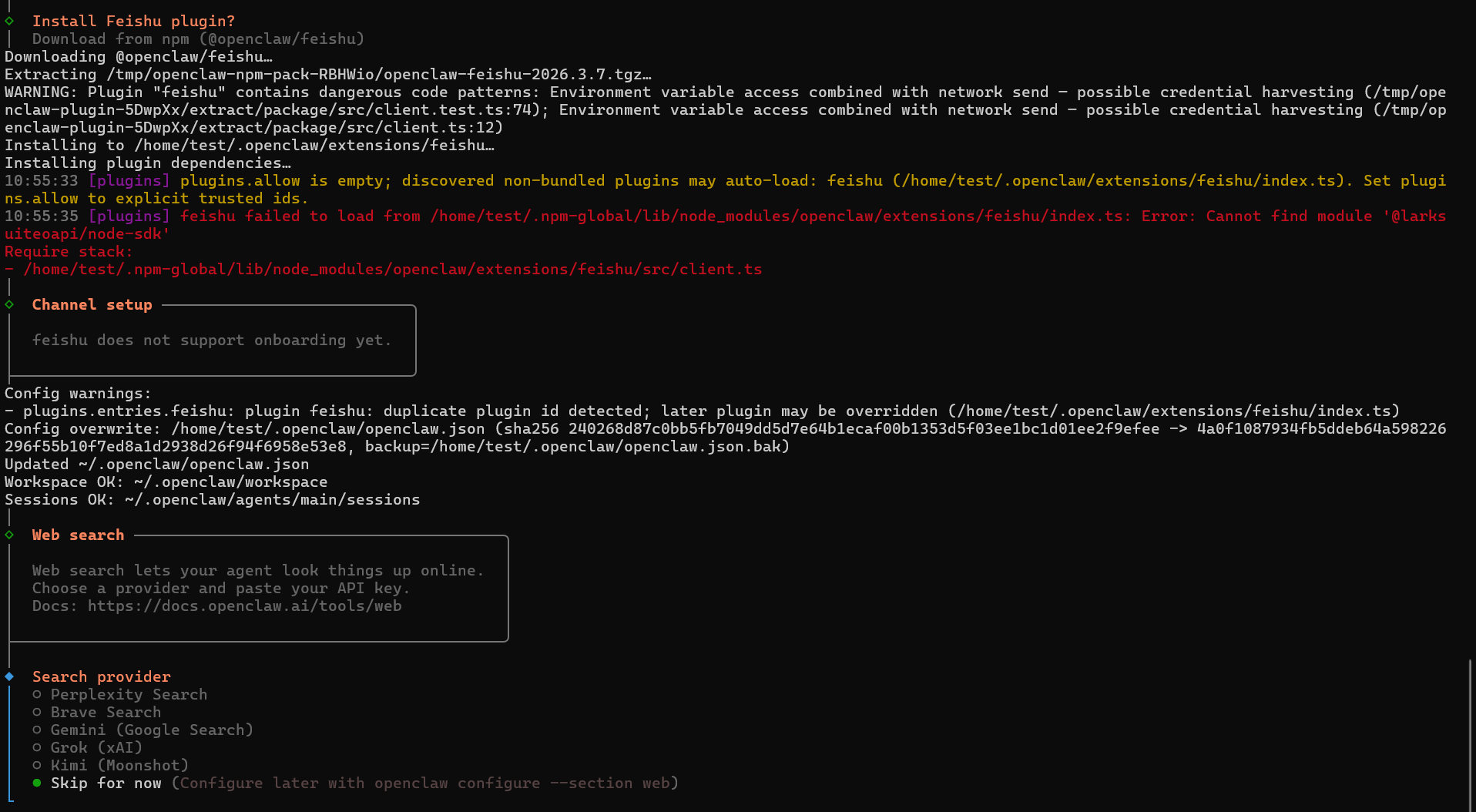
Task: Click the Channel setup heading
Action: coord(92,304)
